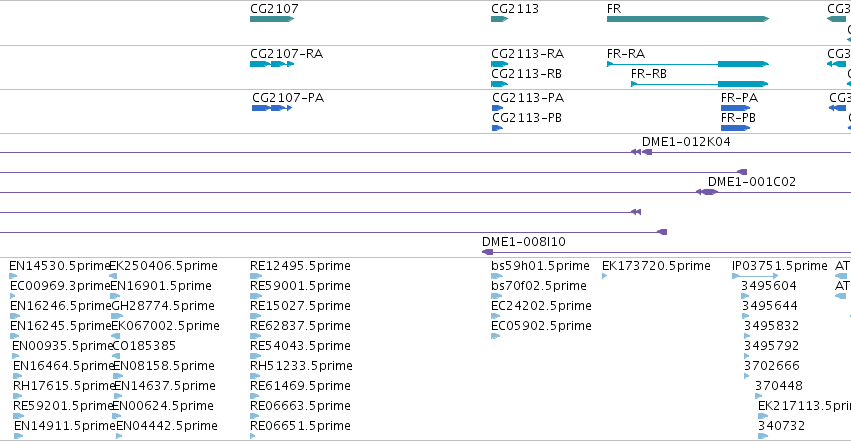This screenshot has width=851, height=441.
Task: Click the 370448 feature label
Action: (779, 386)
